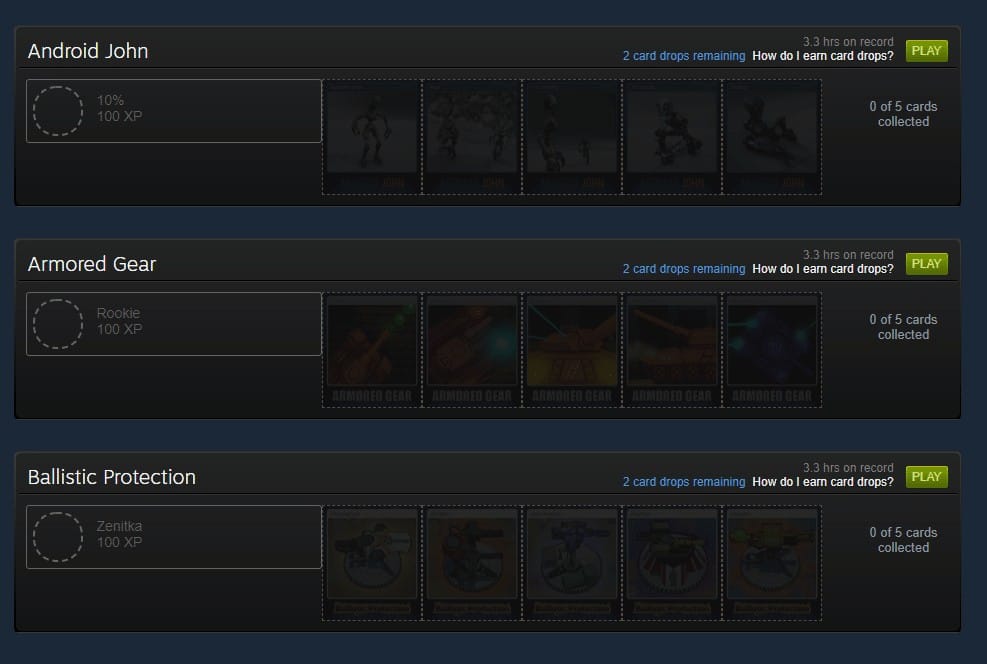987x664 pixels.
Task: Select the Armored Gear Rookie badge icon
Action: pos(58,324)
